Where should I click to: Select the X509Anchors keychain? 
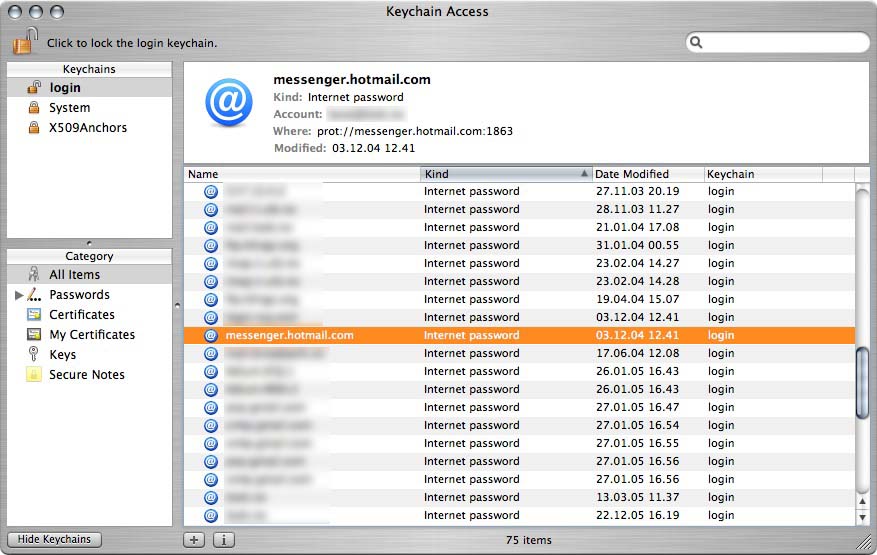pyautogui.click(x=89, y=128)
